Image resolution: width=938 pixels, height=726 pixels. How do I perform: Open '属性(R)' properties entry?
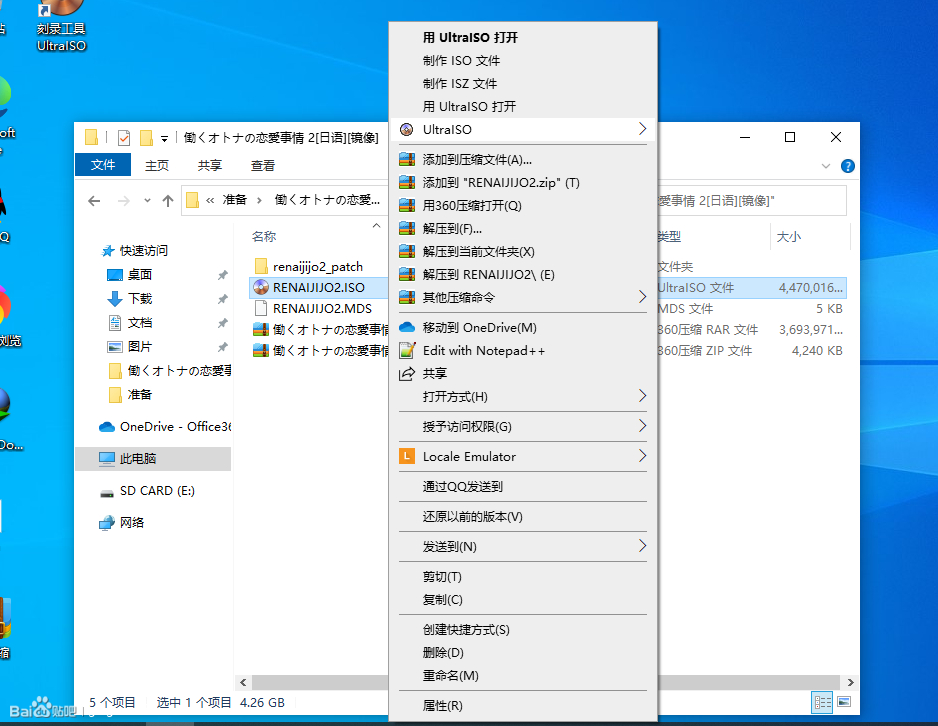(523, 706)
